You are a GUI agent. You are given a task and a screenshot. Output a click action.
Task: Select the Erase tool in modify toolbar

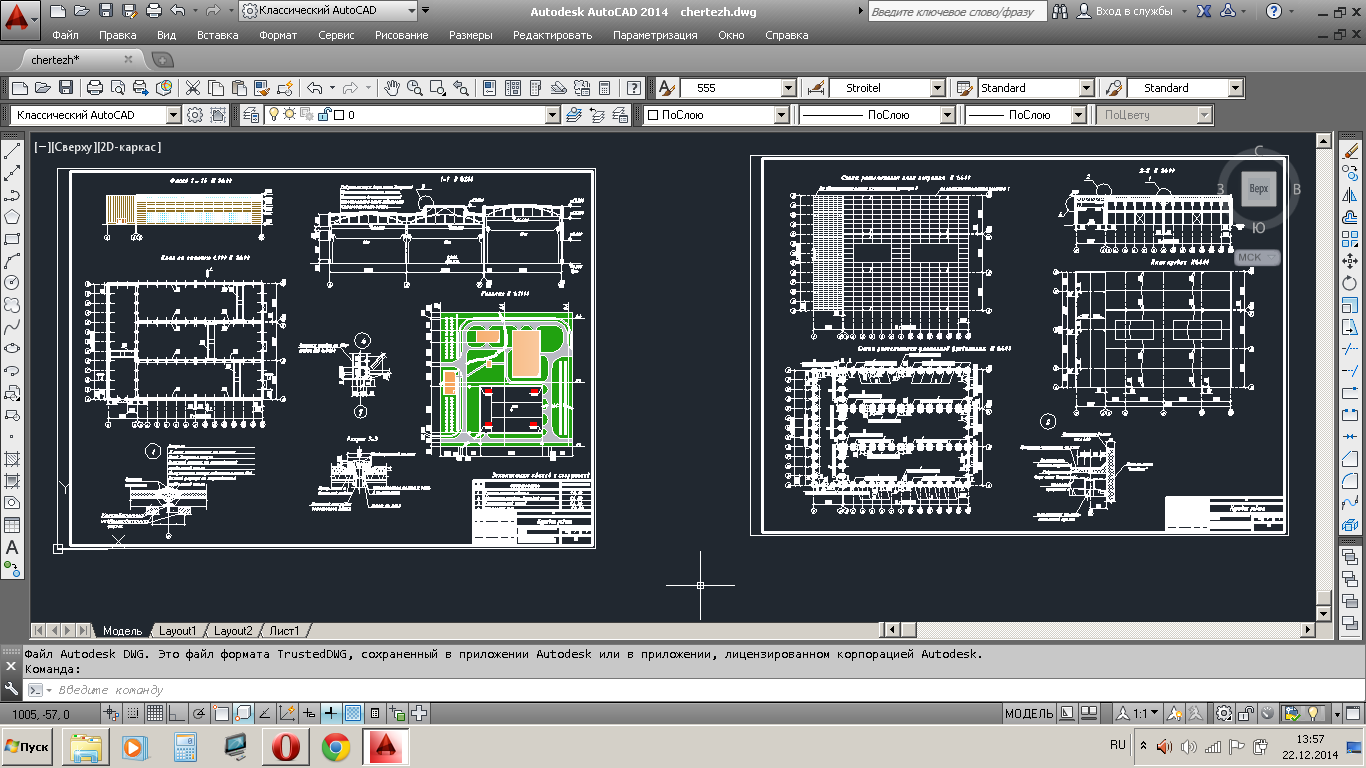point(1351,152)
